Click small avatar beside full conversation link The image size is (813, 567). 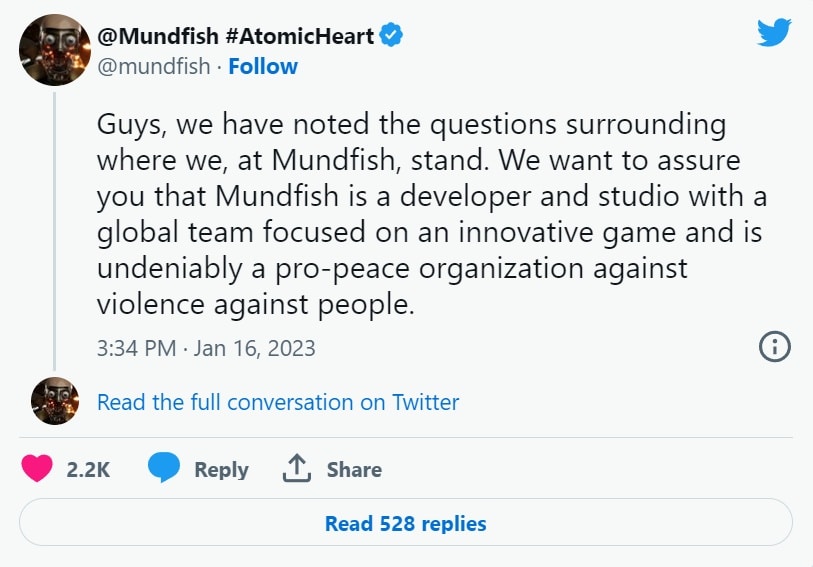[x=55, y=401]
